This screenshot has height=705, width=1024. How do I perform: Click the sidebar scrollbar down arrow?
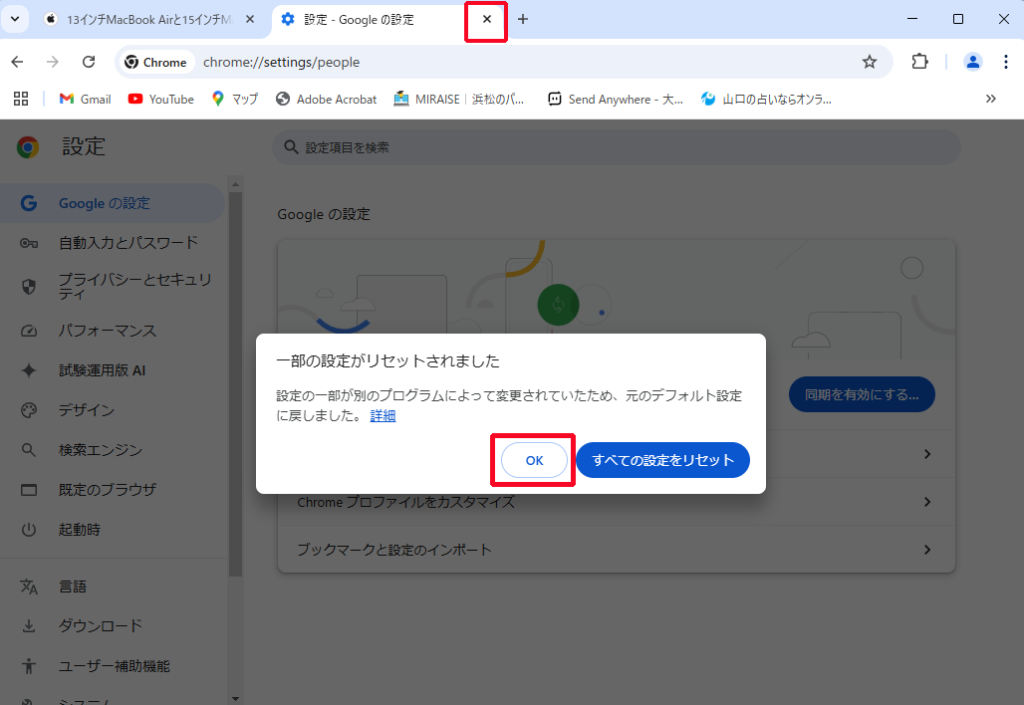coord(236,699)
